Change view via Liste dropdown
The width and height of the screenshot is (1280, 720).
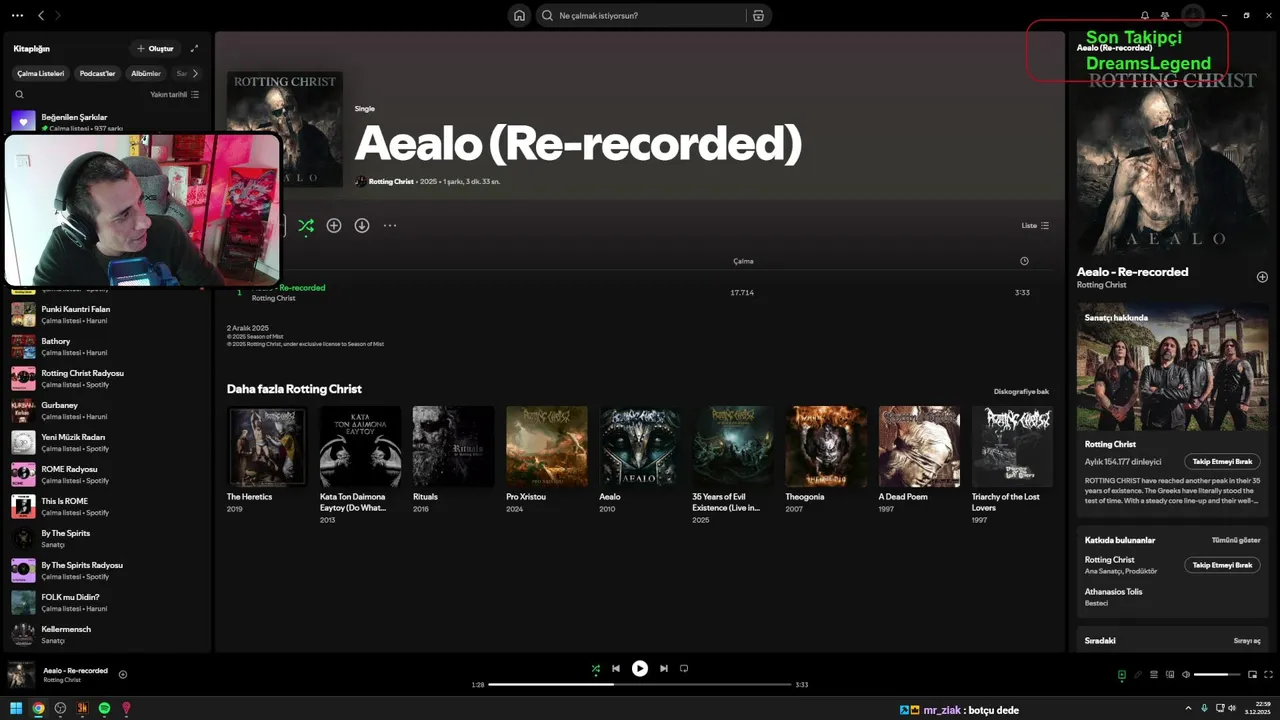(x=1035, y=226)
